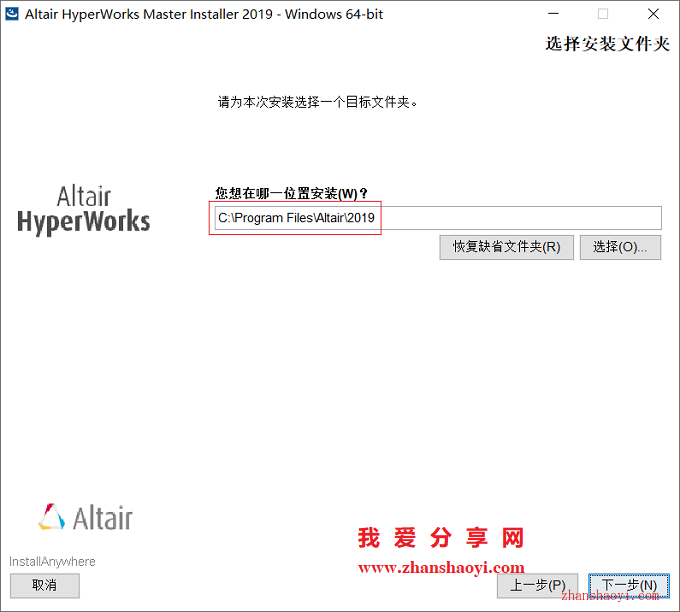Screen dimensions: 680x612
Task: Click the install location path field
Action: click(438, 218)
